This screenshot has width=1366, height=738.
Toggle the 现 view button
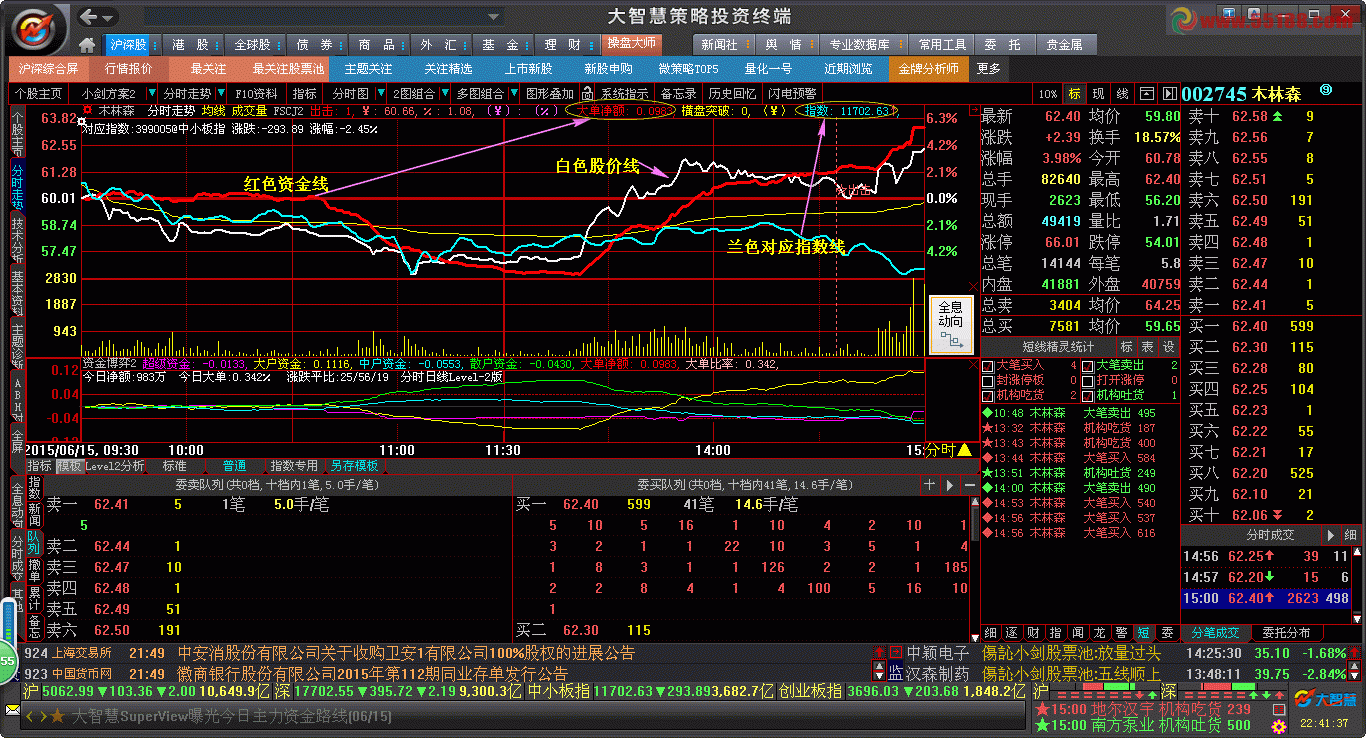[x=1098, y=93]
